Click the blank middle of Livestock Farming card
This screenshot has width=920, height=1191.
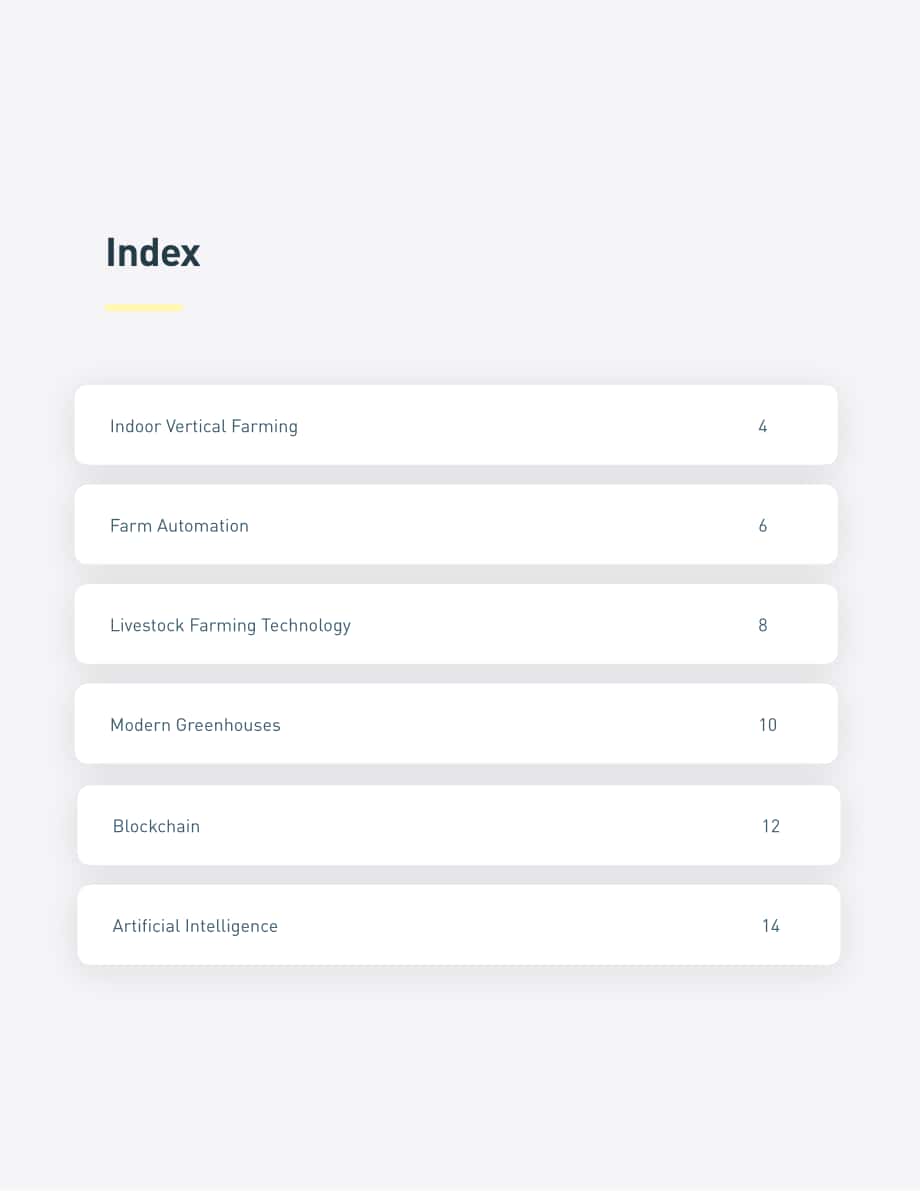[x=555, y=624]
